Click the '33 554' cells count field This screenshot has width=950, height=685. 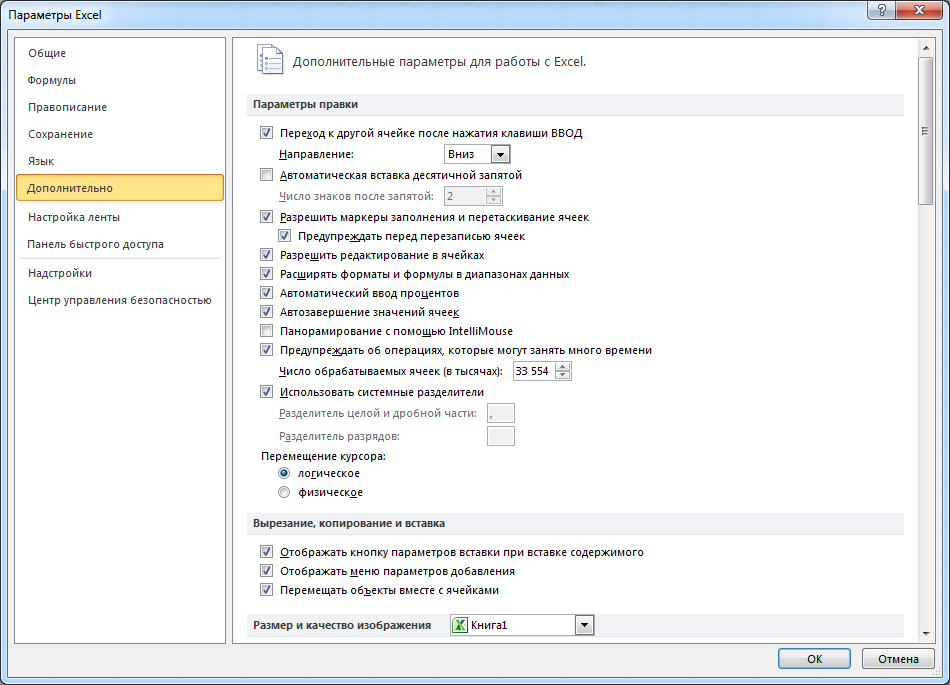[534, 371]
